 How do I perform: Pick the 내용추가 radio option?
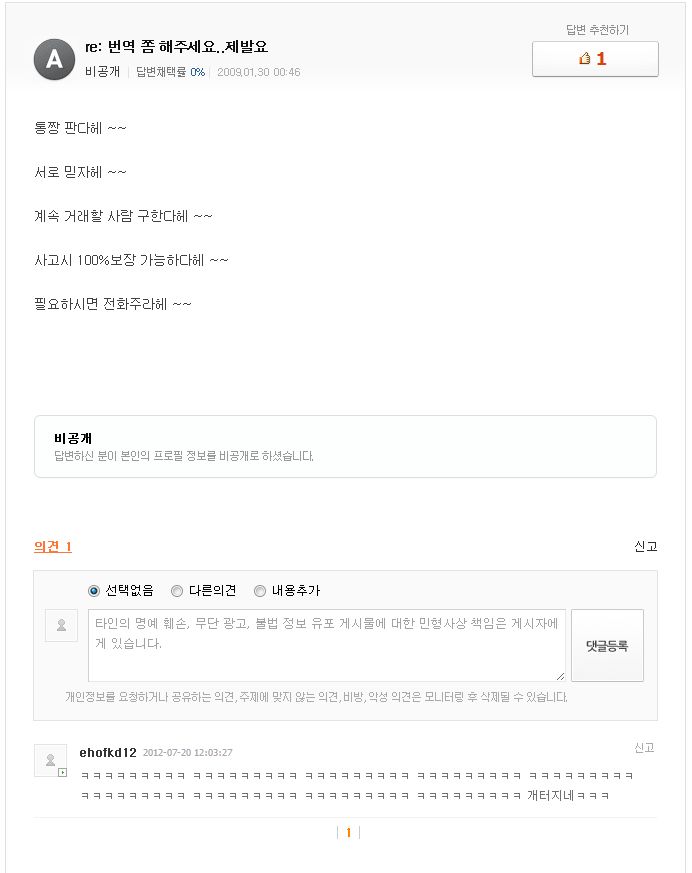260,591
